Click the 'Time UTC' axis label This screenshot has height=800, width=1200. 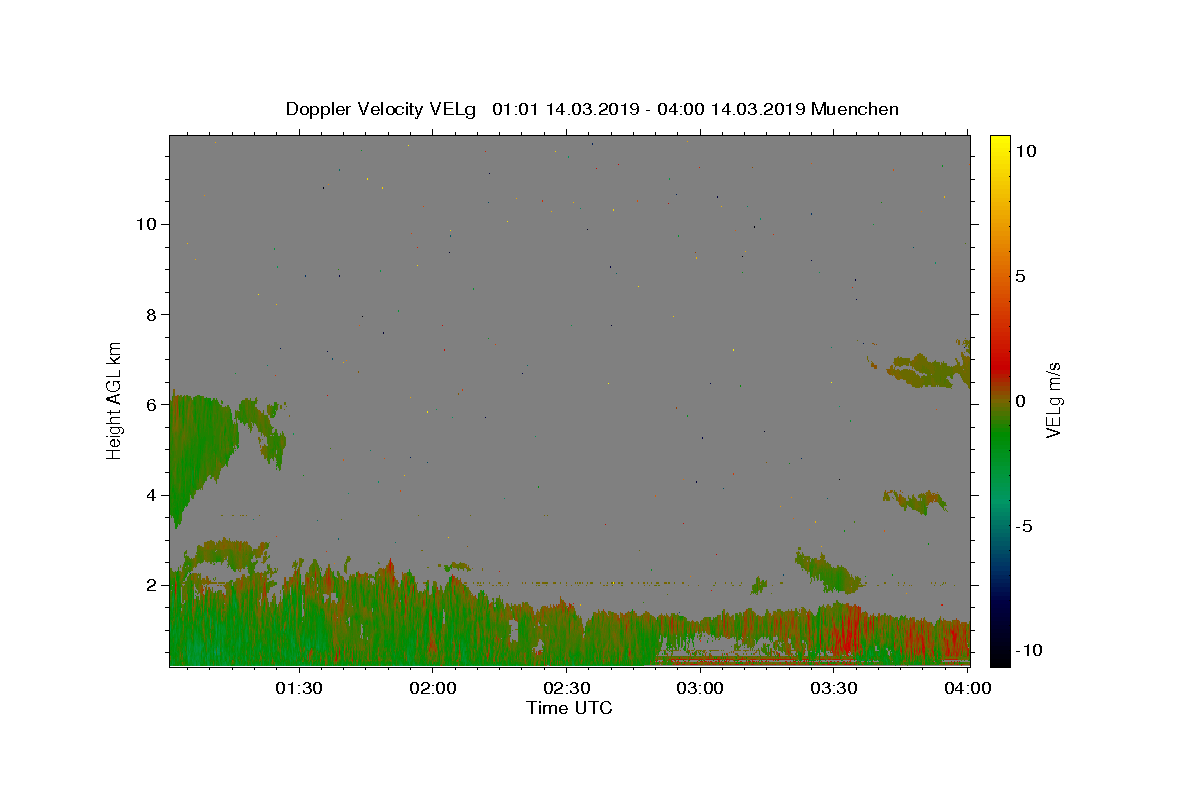click(x=569, y=708)
